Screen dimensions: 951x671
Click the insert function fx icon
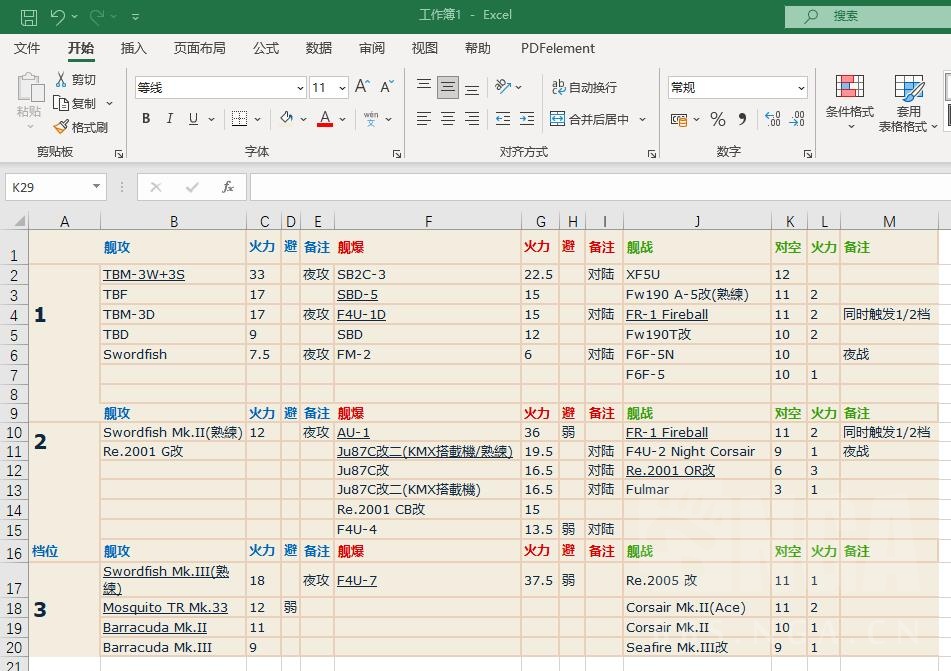(227, 187)
